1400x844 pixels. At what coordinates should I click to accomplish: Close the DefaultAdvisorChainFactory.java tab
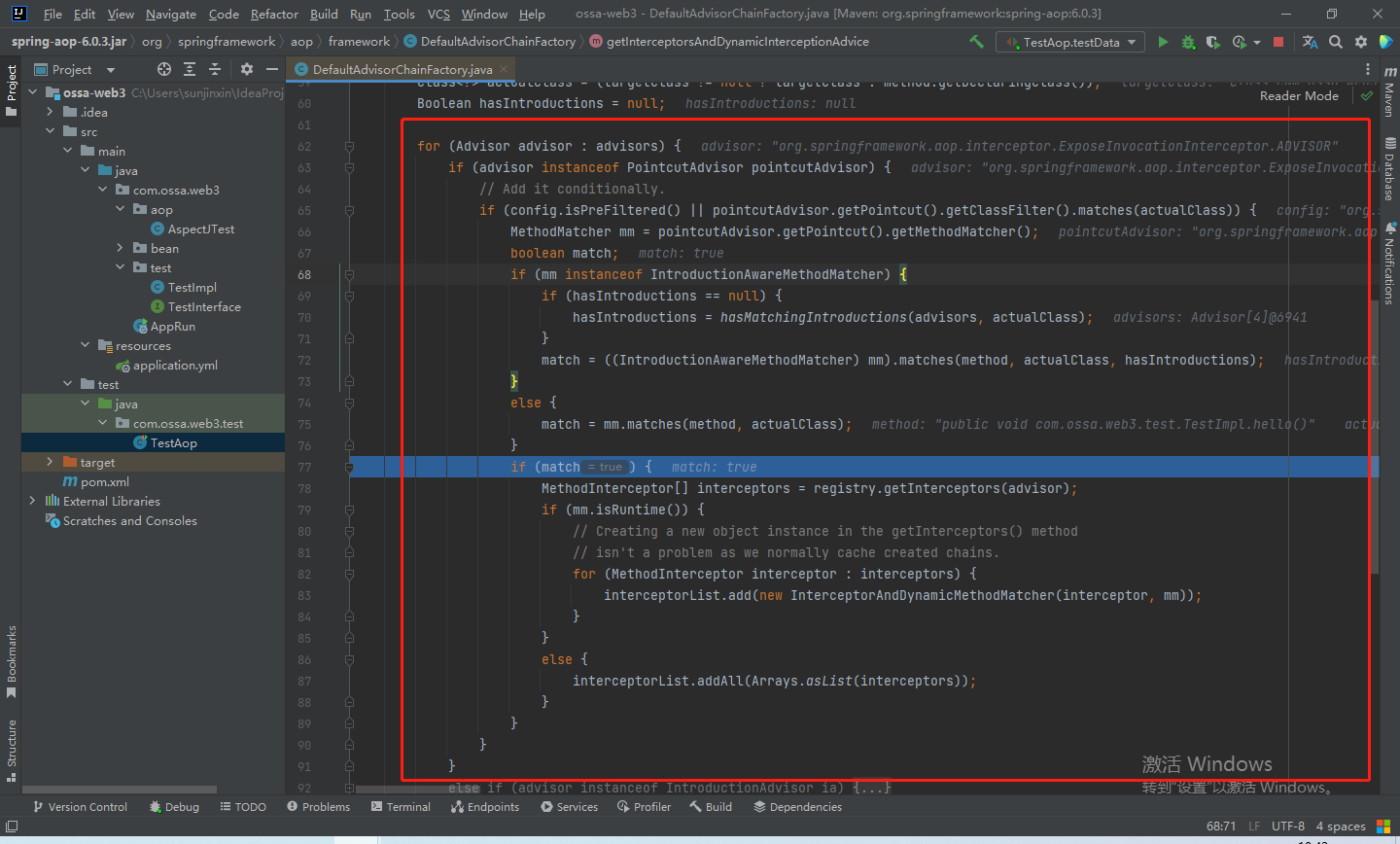pyautogui.click(x=504, y=69)
